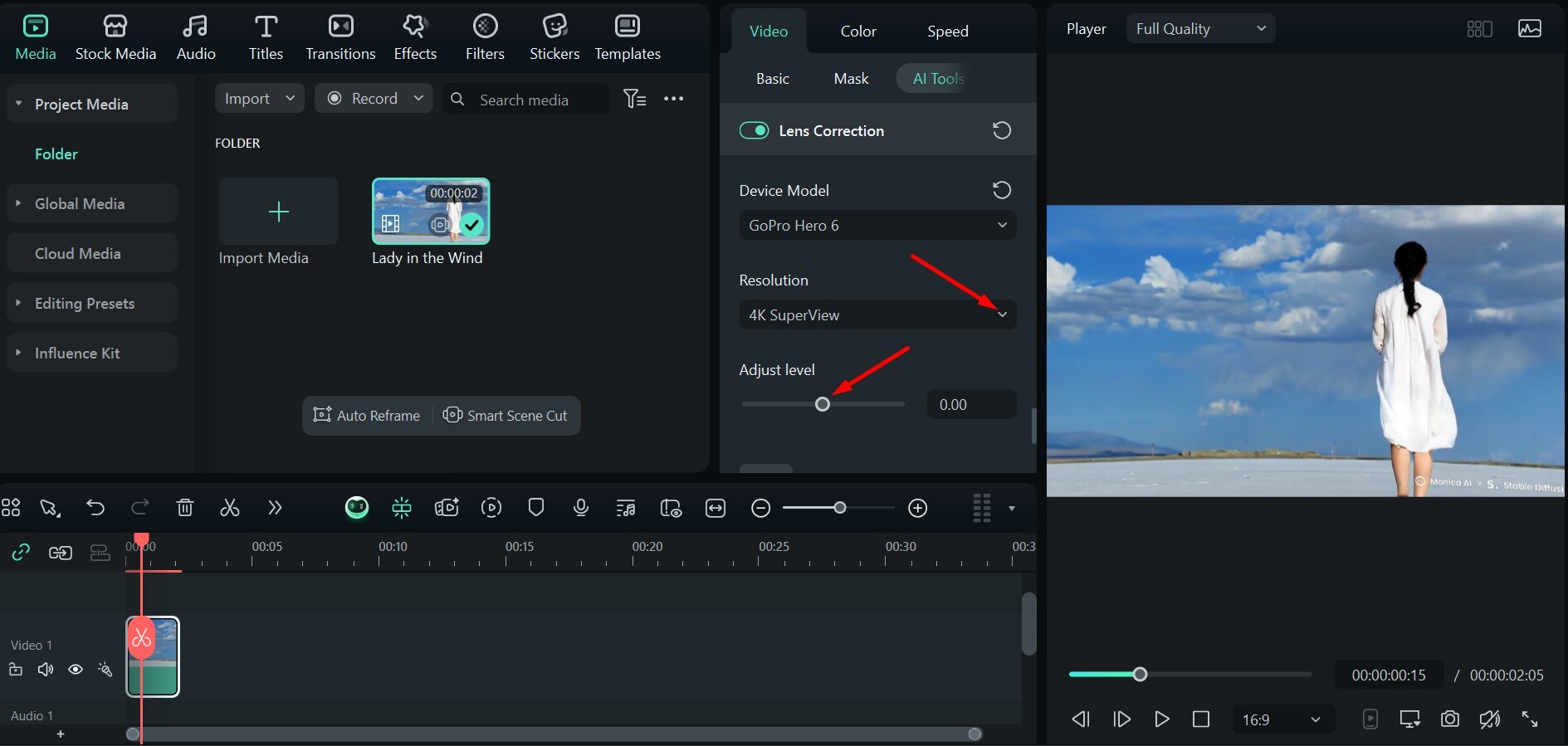Click the select tool arrow in timeline toolbar
Viewport: 1568px width, 746px height.
tap(51, 508)
